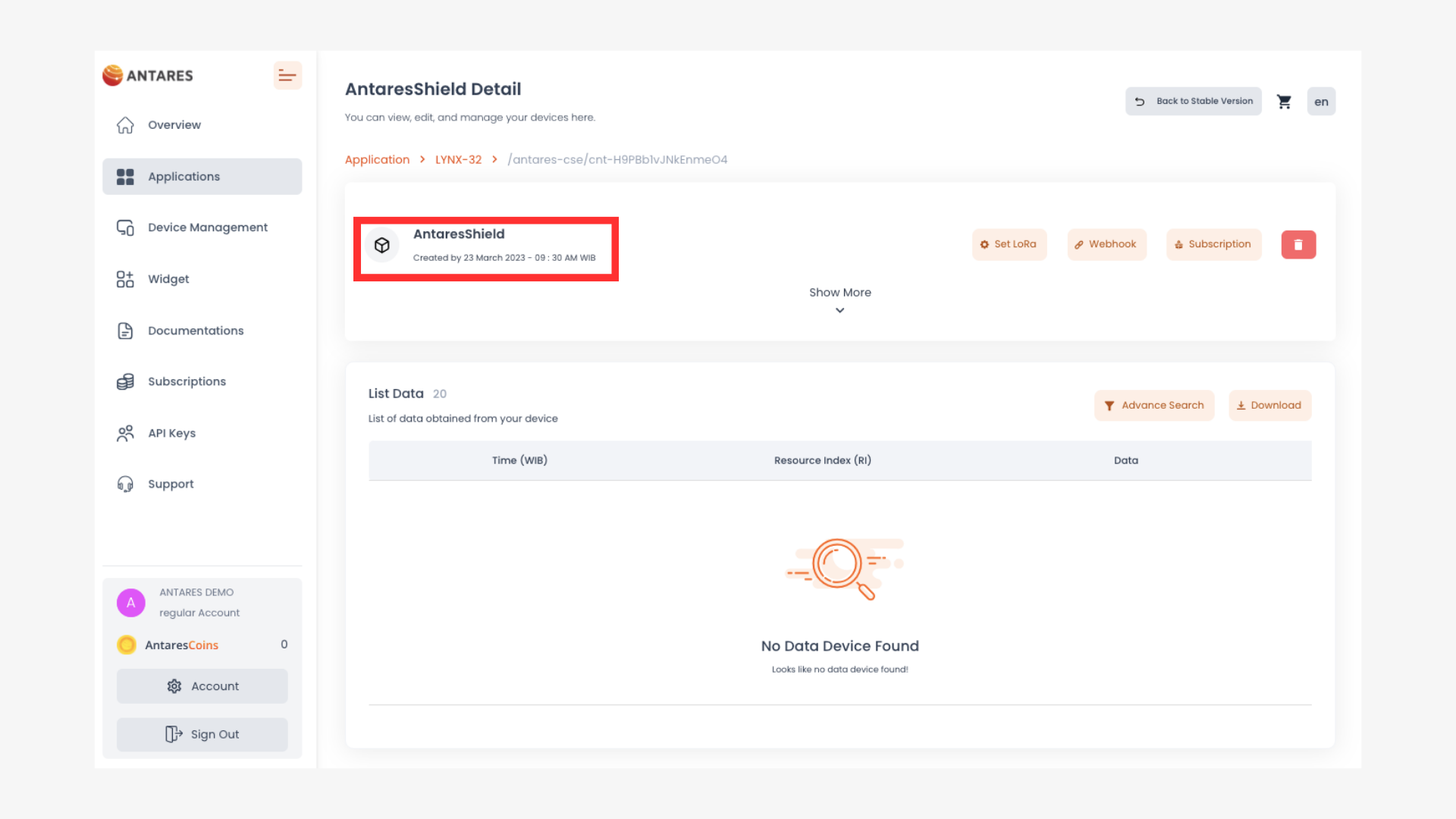Click the Subscription button
The height and width of the screenshot is (819, 1456).
(x=1213, y=244)
